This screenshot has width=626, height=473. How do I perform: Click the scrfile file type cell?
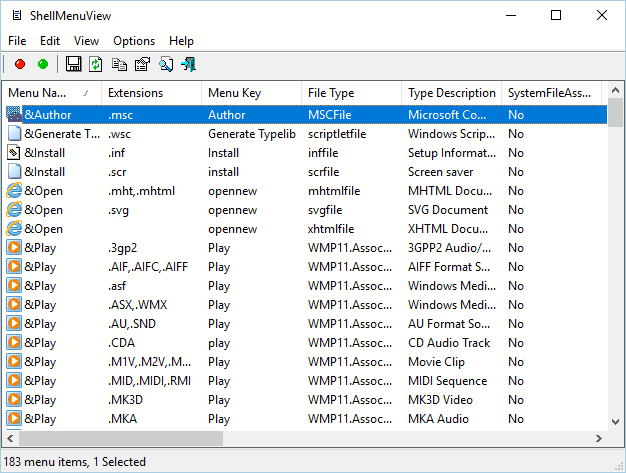coord(323,172)
